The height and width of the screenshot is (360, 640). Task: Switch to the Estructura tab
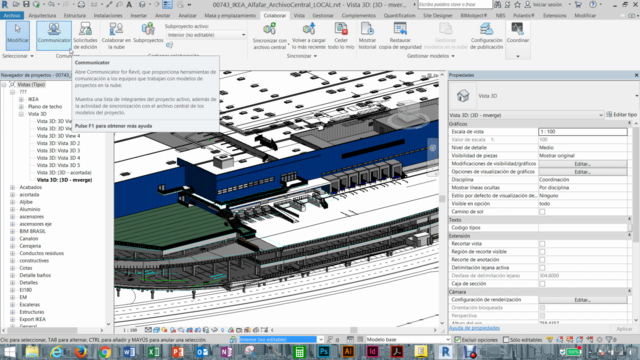click(x=75, y=16)
